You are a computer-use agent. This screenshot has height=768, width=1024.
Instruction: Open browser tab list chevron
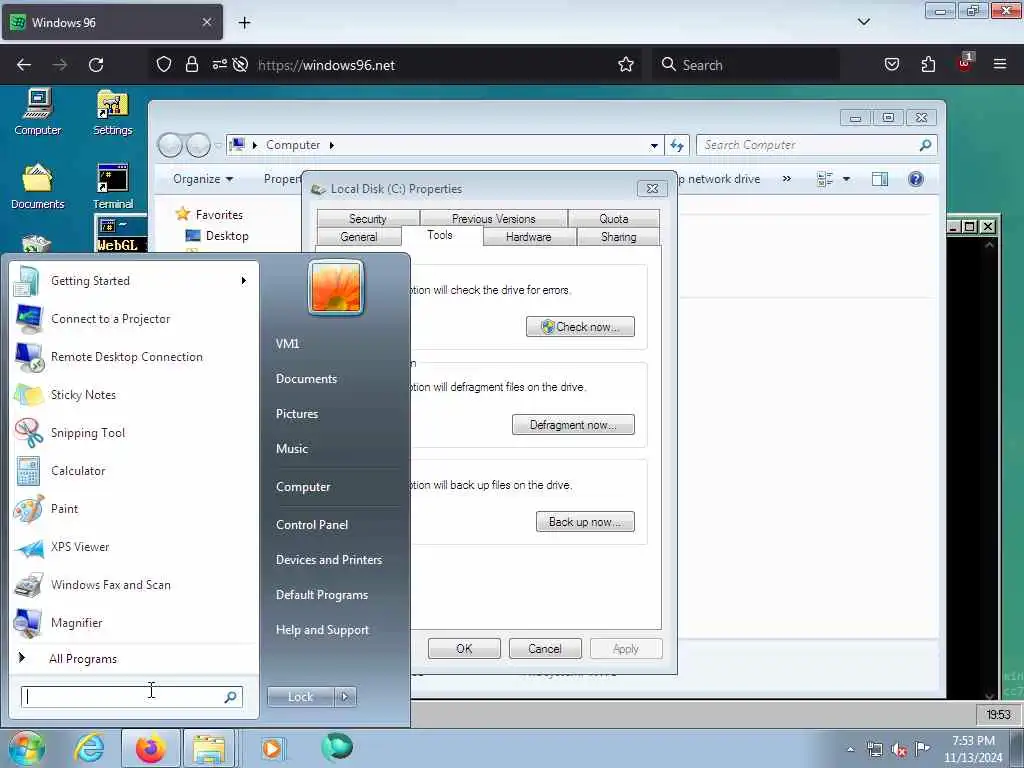[x=863, y=22]
